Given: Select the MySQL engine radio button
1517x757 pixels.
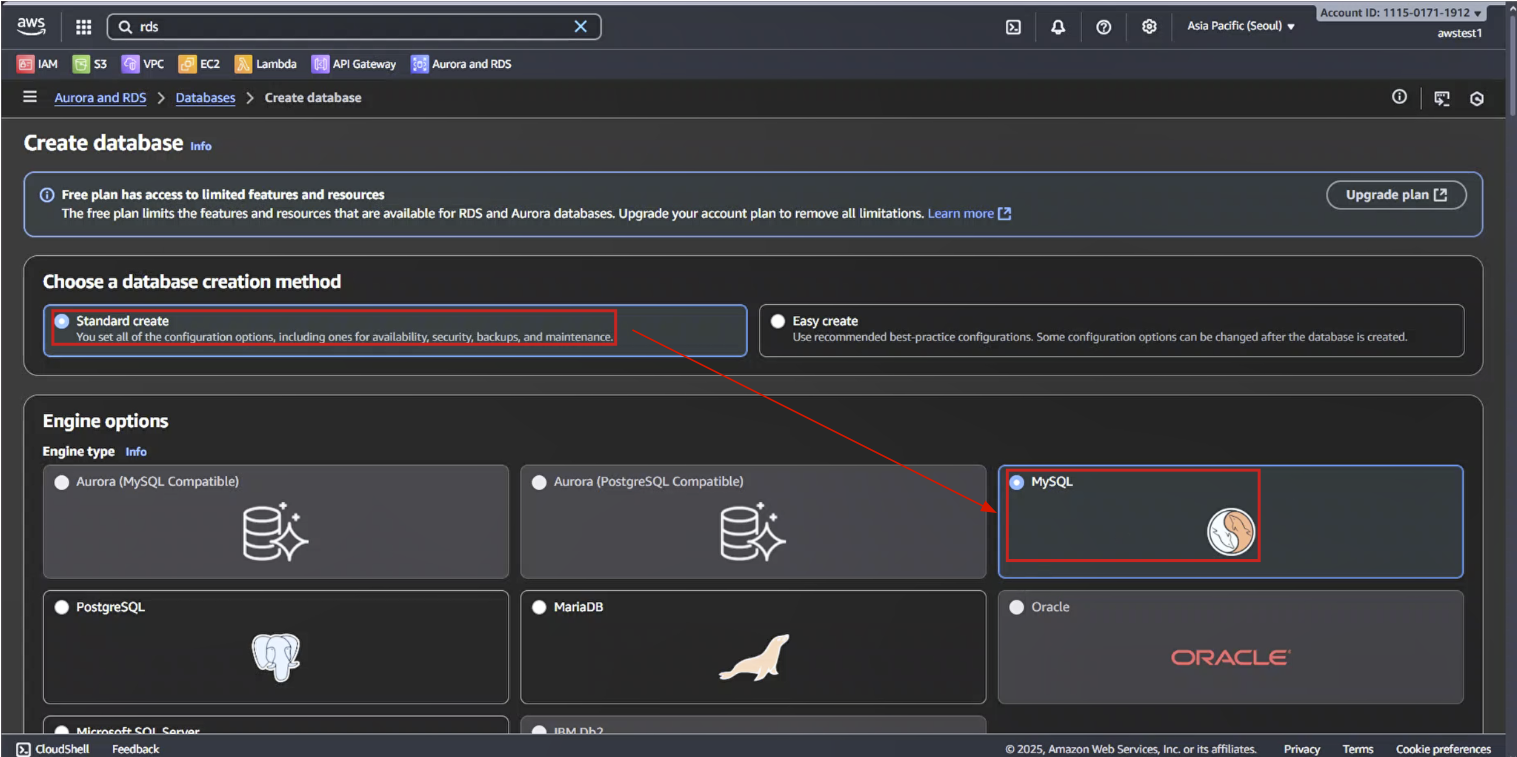Looking at the screenshot, I should point(1017,482).
